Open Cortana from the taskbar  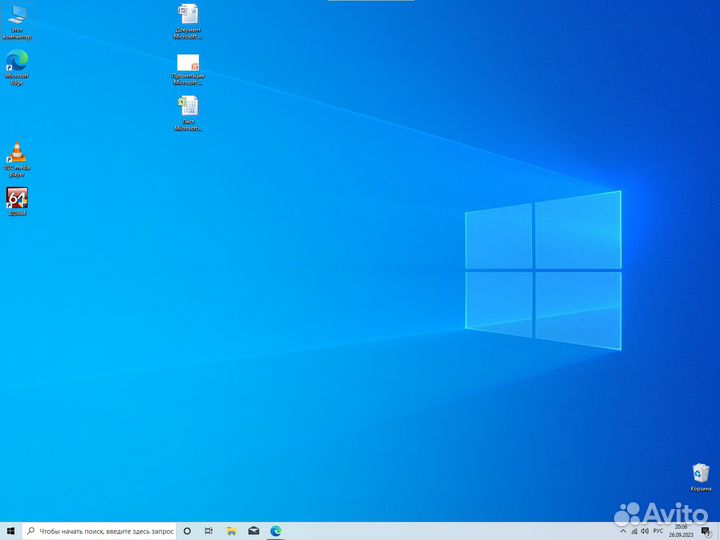[x=187, y=531]
